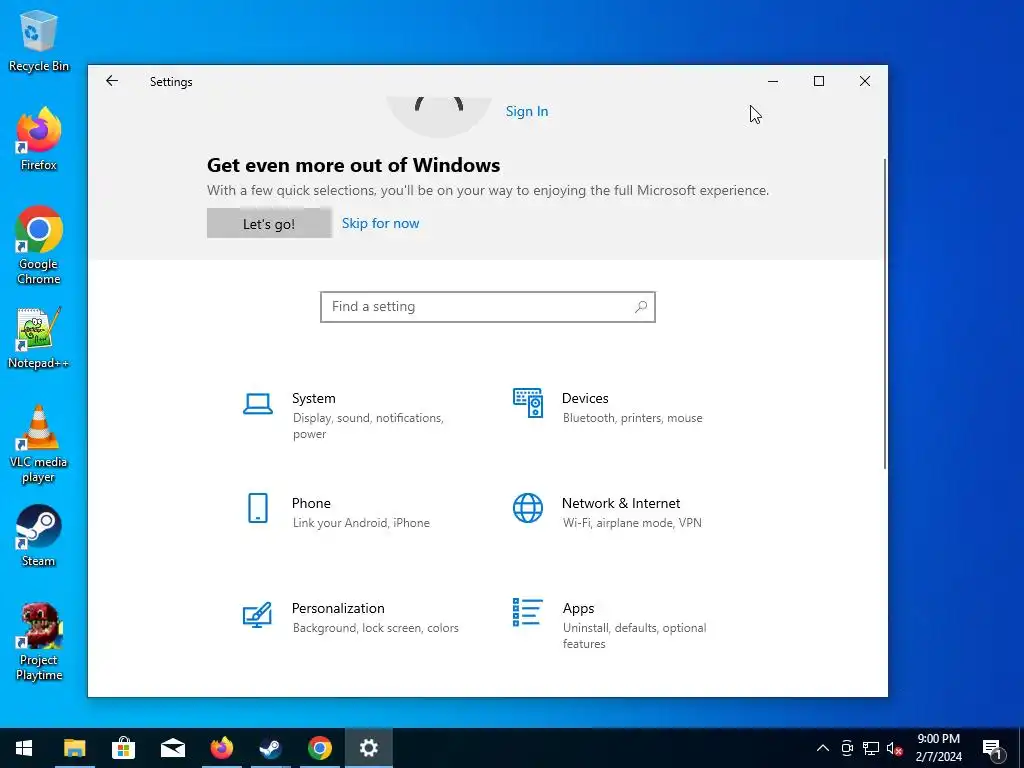Viewport: 1024px width, 768px height.
Task: Click the Meet Now tray icon
Action: 847,748
